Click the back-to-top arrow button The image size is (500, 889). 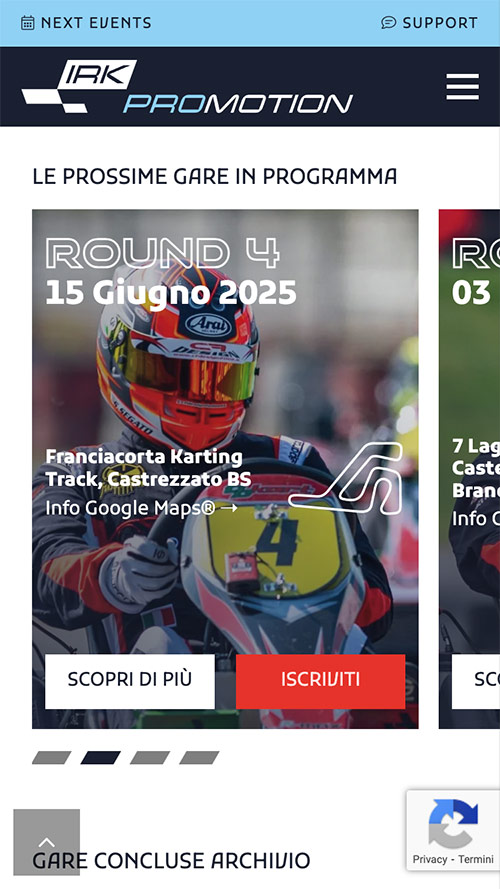click(x=46, y=842)
